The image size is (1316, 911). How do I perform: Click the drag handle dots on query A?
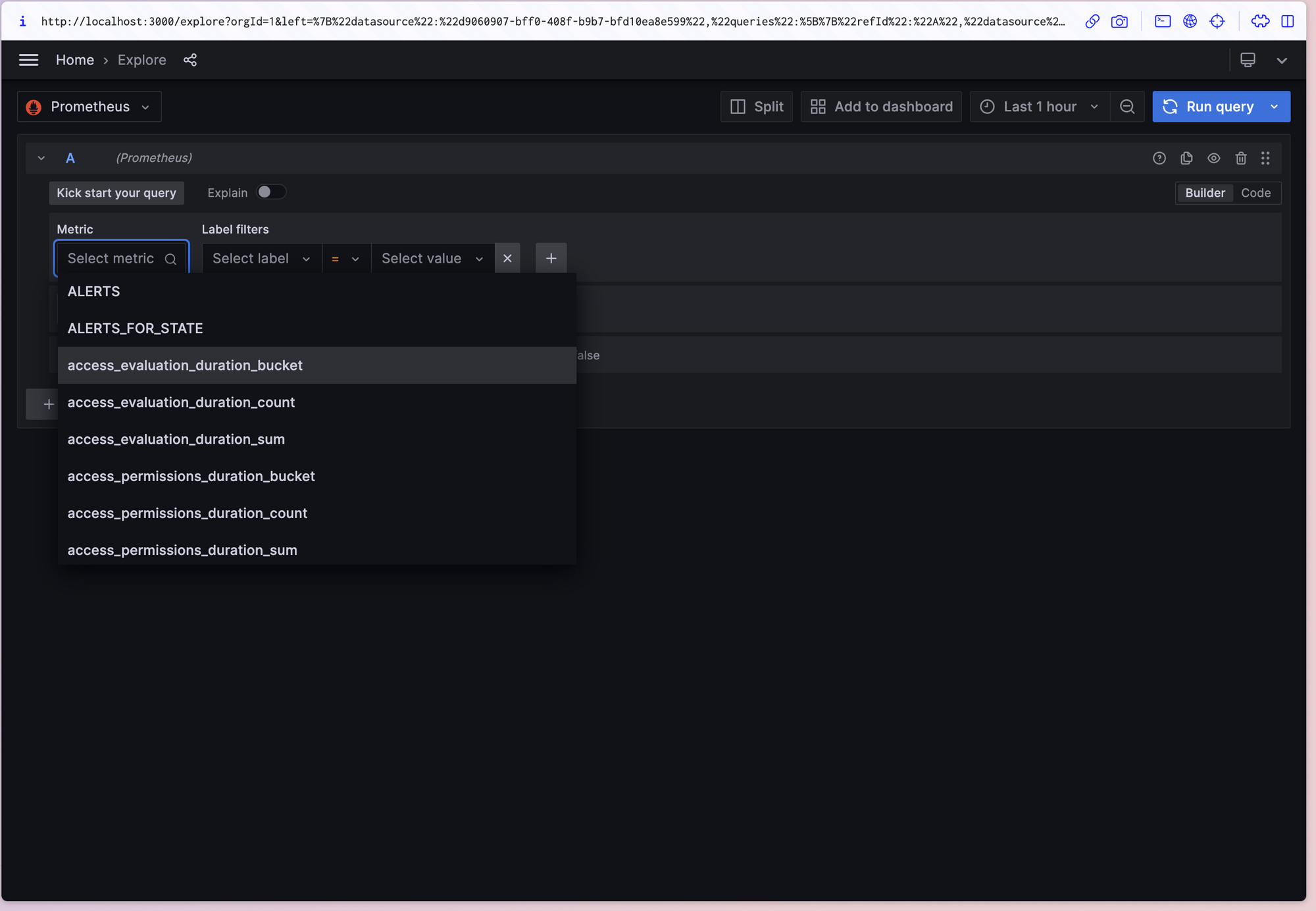[x=1265, y=158]
